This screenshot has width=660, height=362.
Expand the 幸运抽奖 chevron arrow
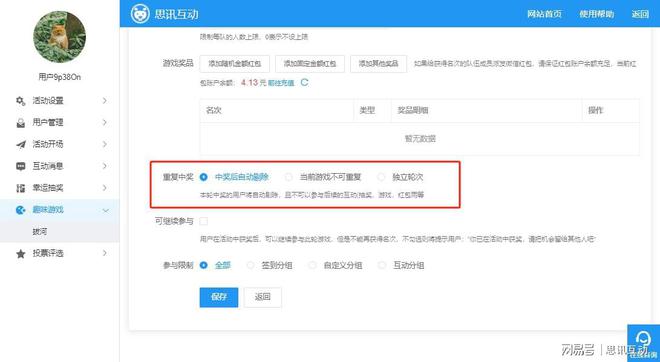pyautogui.click(x=105, y=188)
